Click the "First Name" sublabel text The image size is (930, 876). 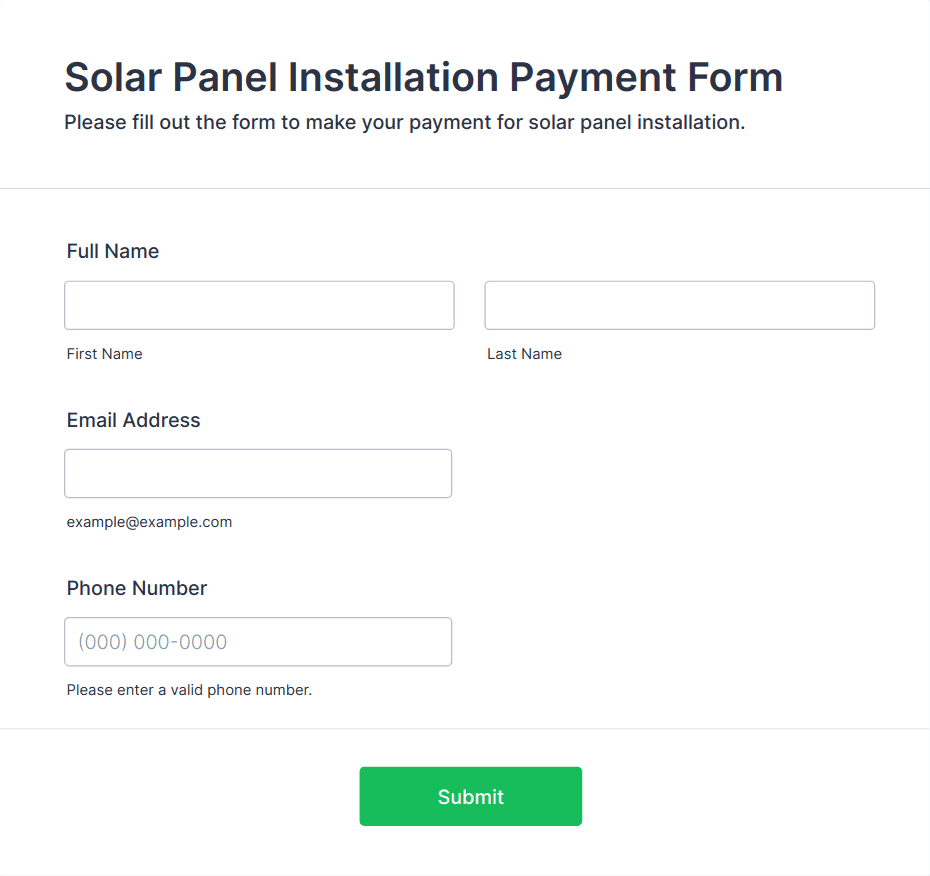pos(105,354)
